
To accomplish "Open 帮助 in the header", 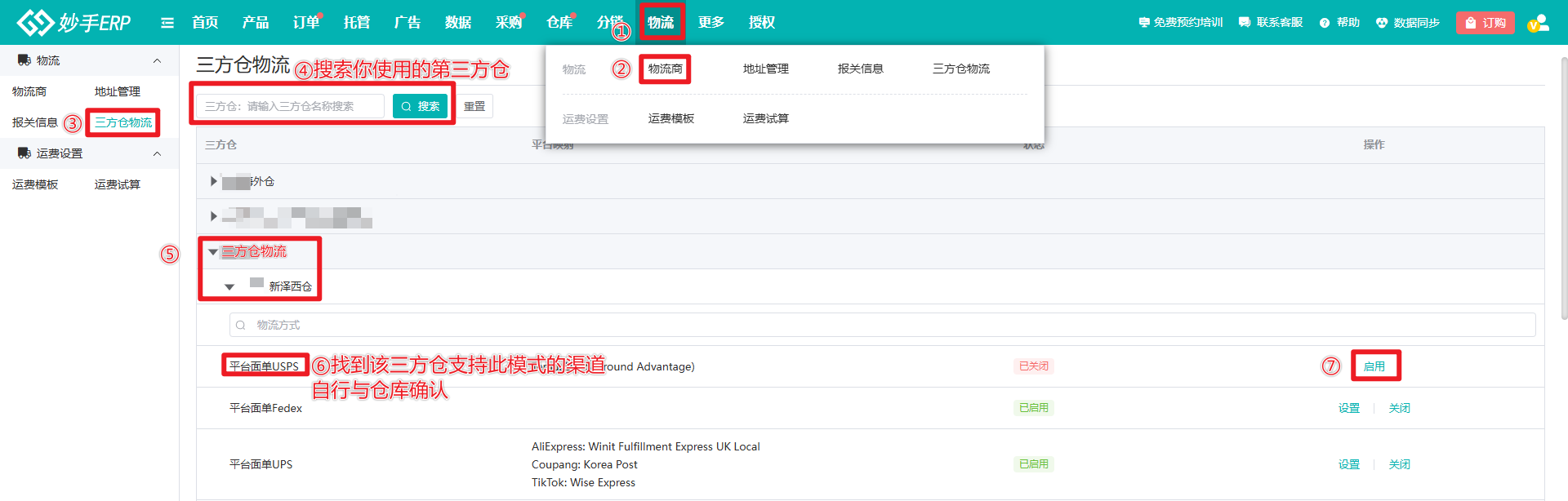I will tap(1340, 23).
